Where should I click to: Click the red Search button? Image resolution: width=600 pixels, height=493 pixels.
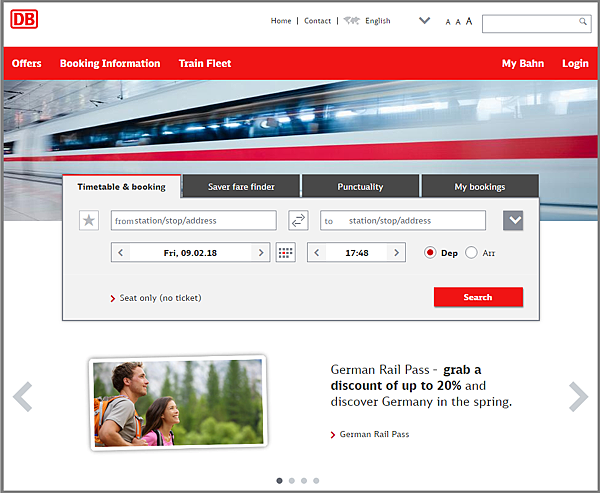[478, 297]
